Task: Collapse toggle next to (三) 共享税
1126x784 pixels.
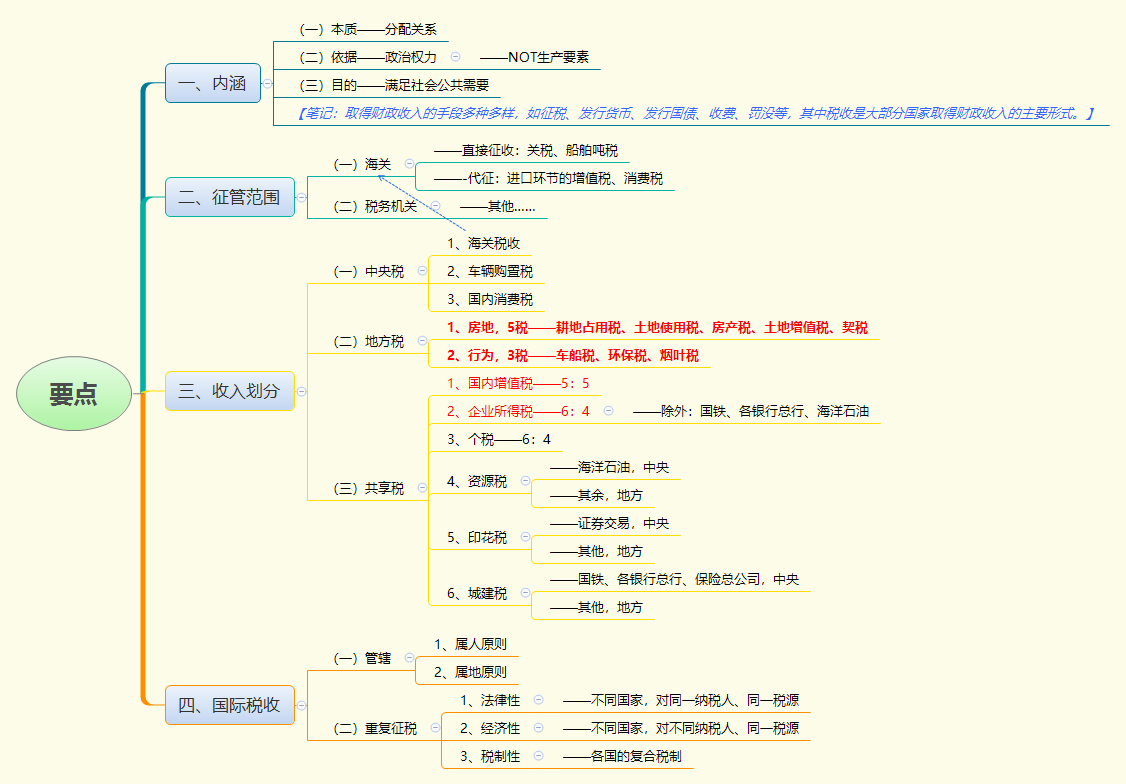Action: [422, 487]
